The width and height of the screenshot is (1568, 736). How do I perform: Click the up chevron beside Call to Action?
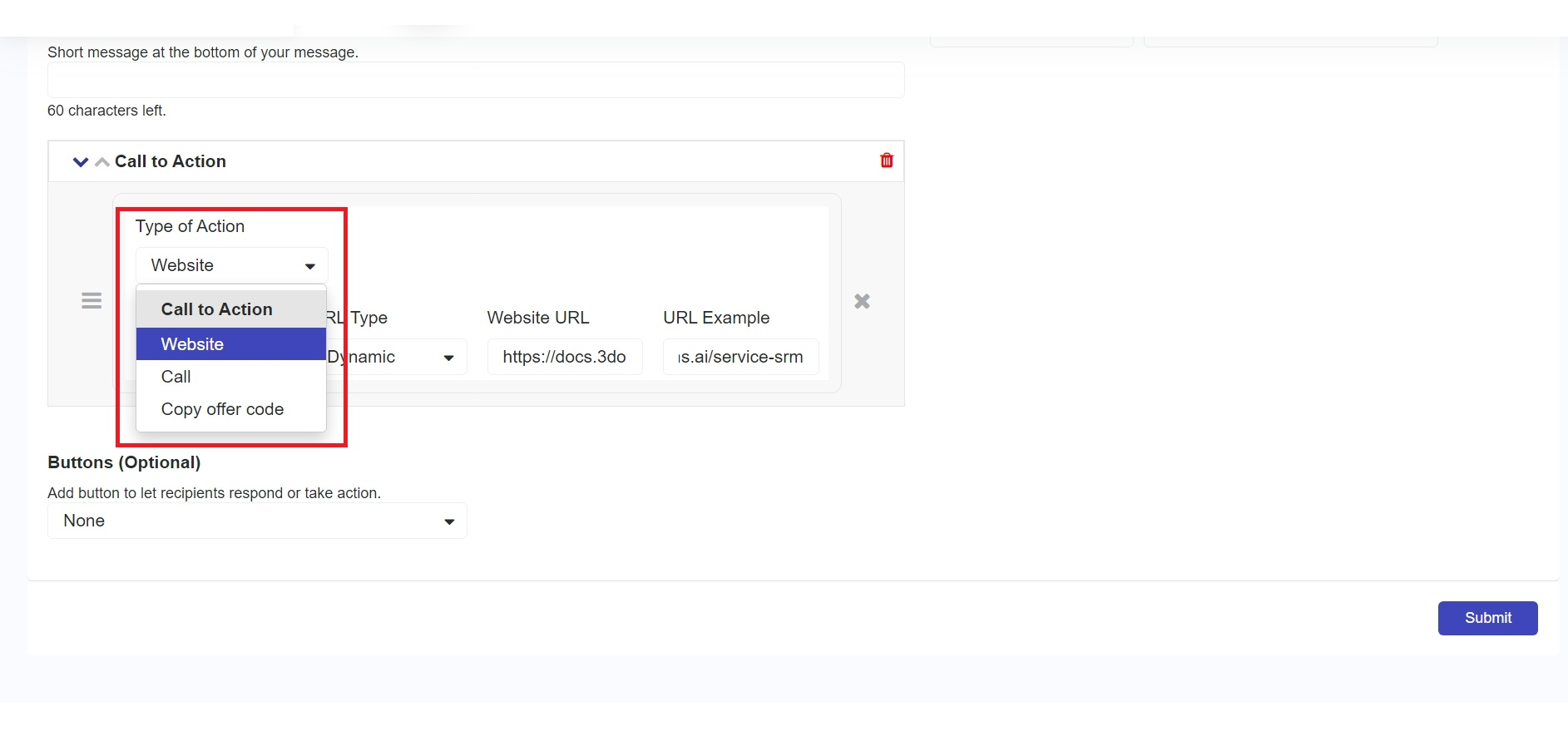tap(101, 161)
